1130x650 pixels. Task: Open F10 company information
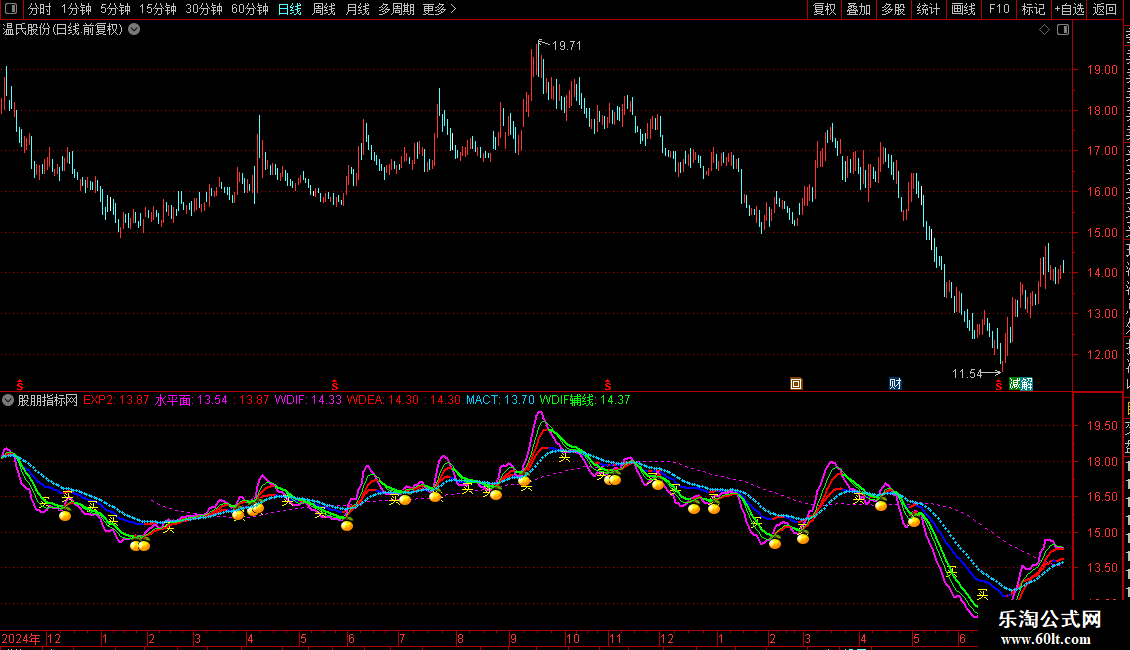tap(999, 9)
